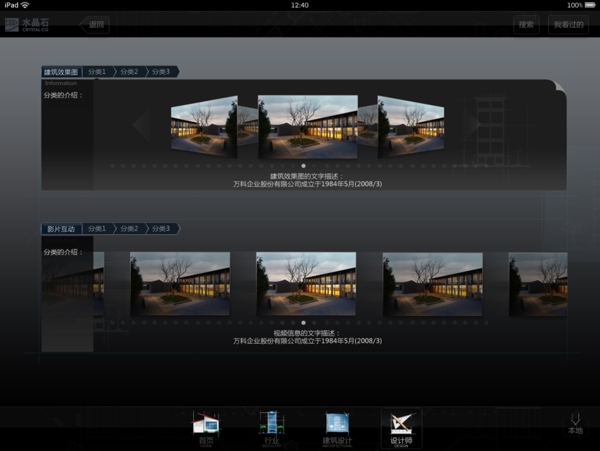Open the 建筑设计 architecture icon
600x451 pixels.
coord(337,429)
